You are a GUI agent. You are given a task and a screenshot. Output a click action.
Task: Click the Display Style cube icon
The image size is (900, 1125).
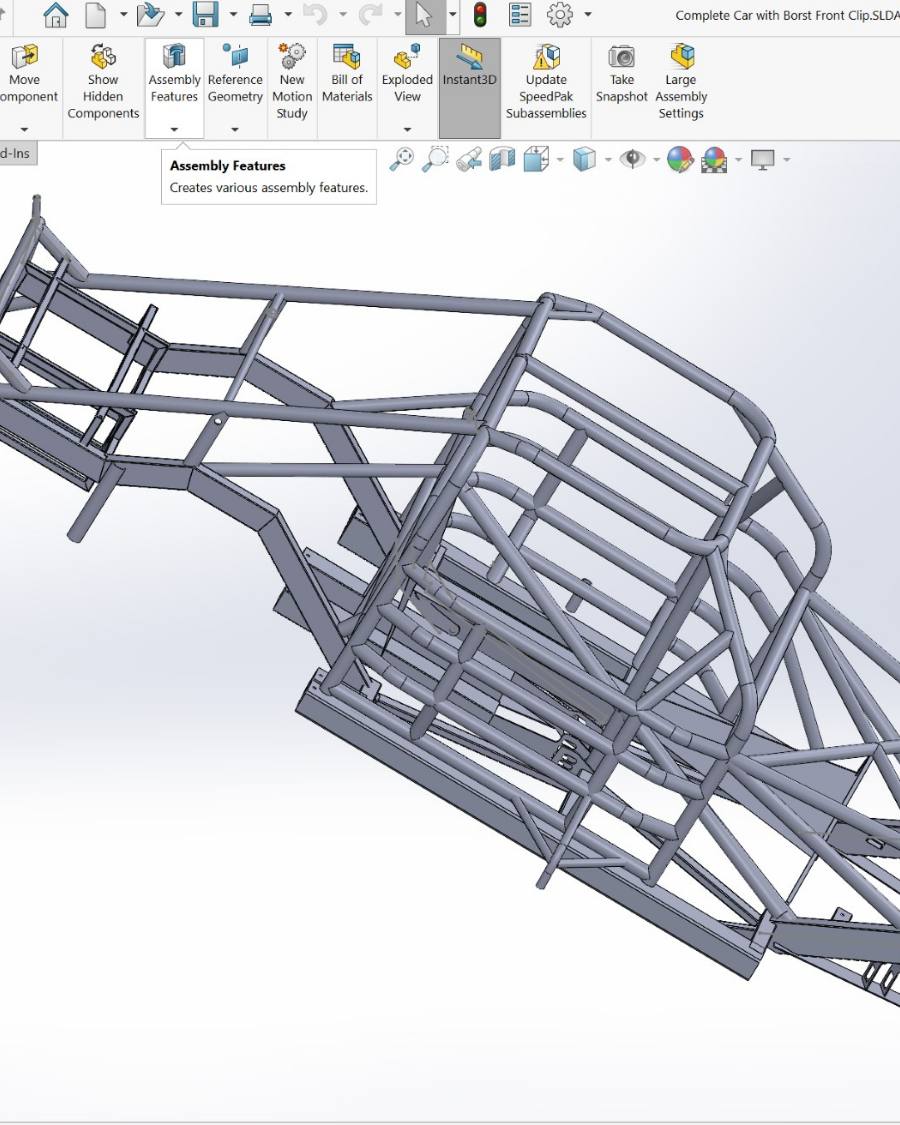point(584,159)
